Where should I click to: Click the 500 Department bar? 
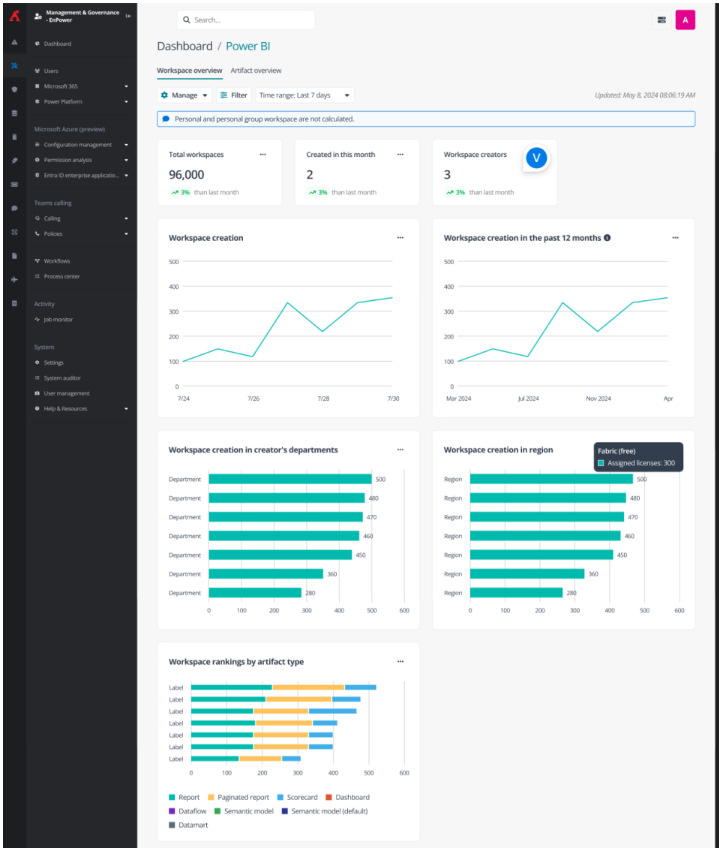coord(290,479)
